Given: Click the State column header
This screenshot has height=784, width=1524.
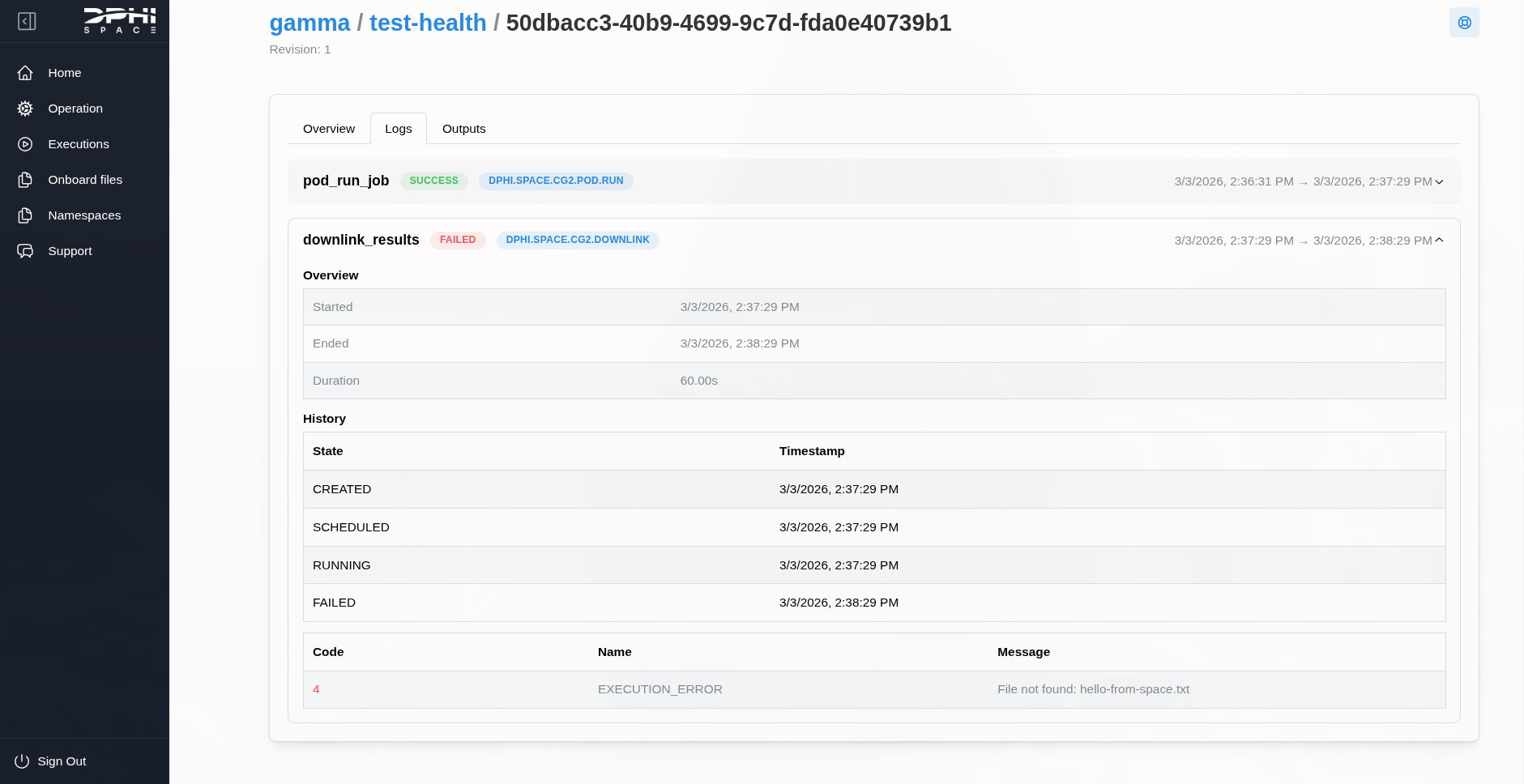Looking at the screenshot, I should (328, 451).
